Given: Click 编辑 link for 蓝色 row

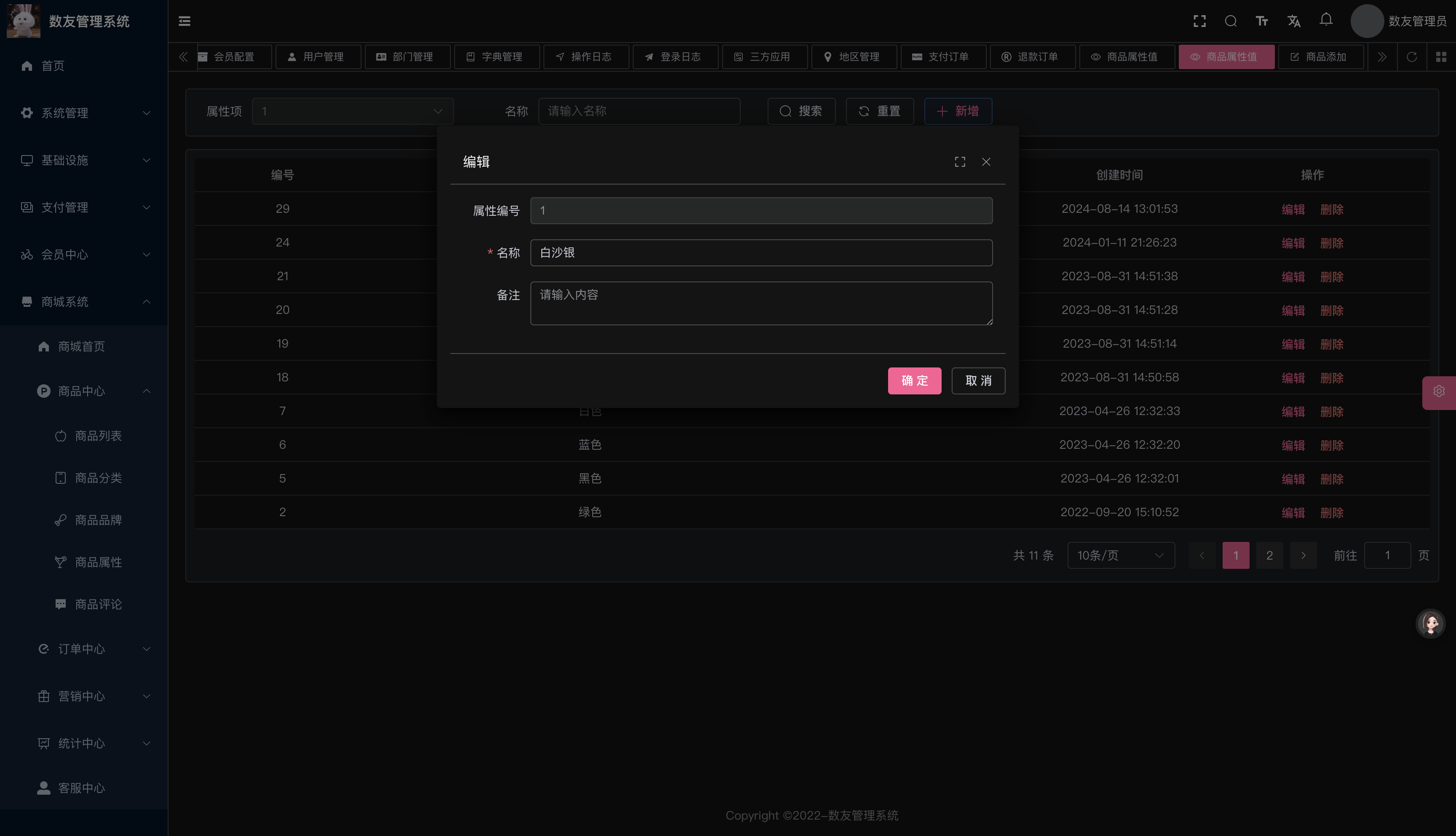Looking at the screenshot, I should coord(1293,445).
